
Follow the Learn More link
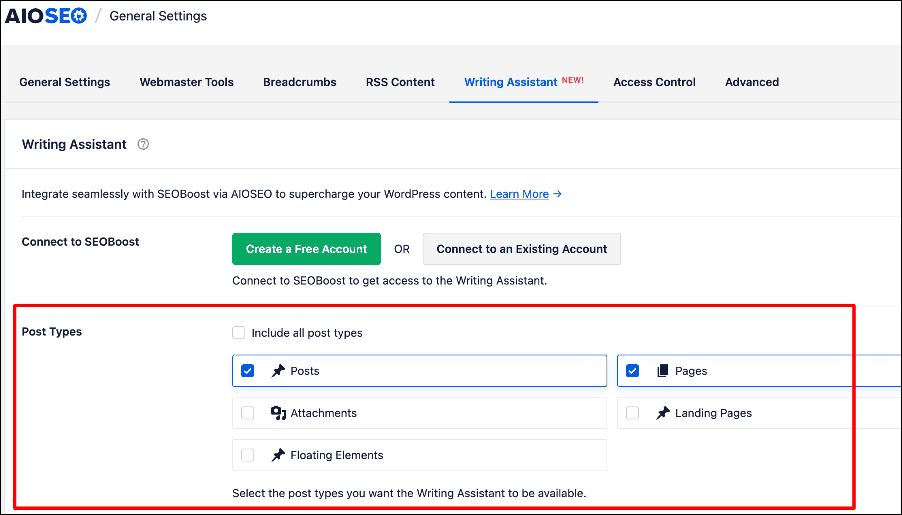tap(519, 194)
